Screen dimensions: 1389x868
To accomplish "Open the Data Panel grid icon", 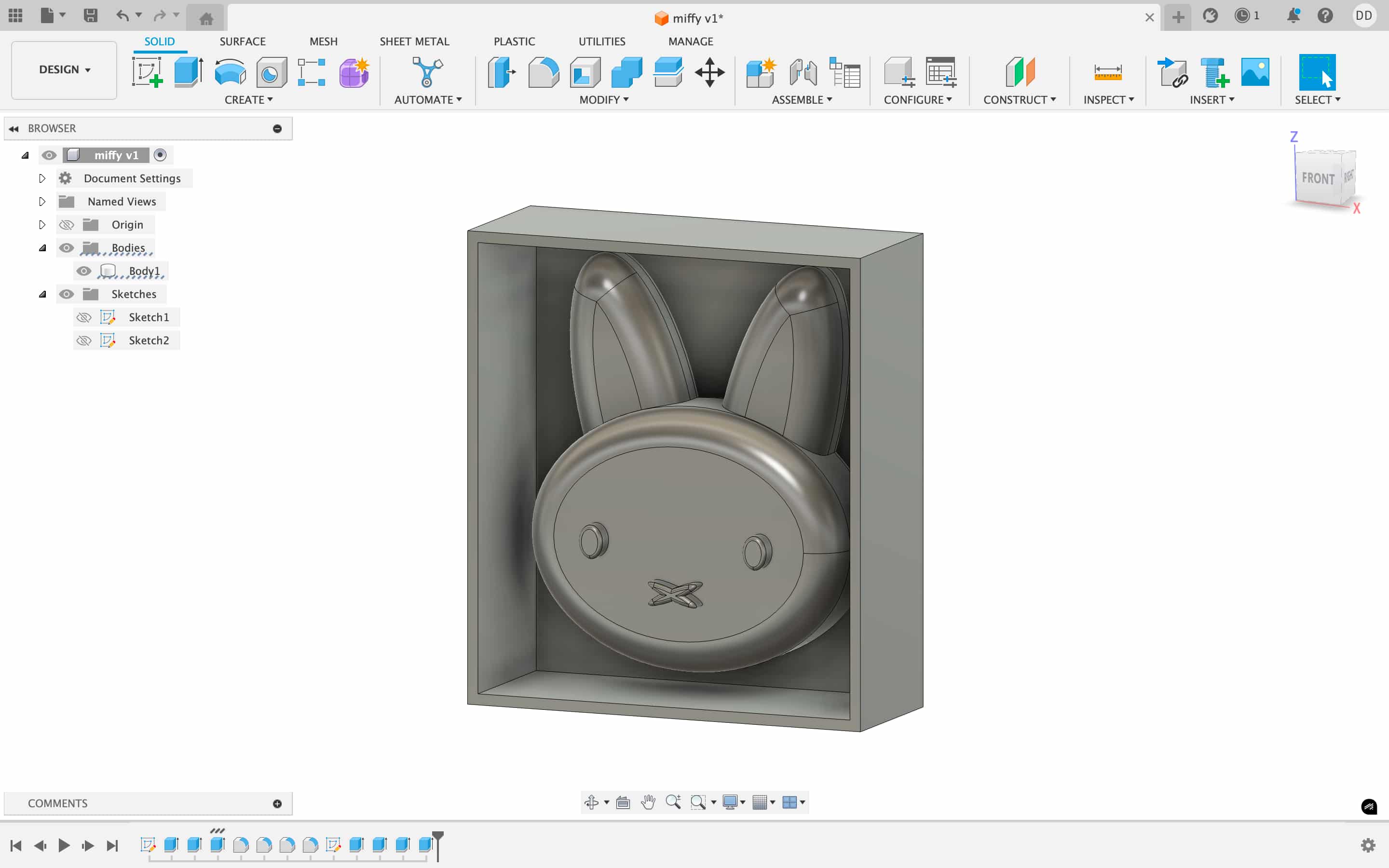I will tap(15, 15).
